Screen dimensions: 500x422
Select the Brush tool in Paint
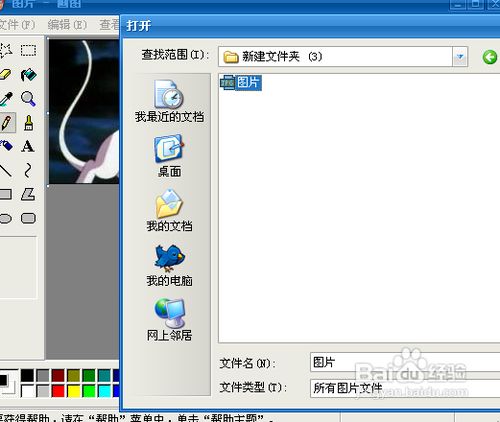tap(28, 123)
